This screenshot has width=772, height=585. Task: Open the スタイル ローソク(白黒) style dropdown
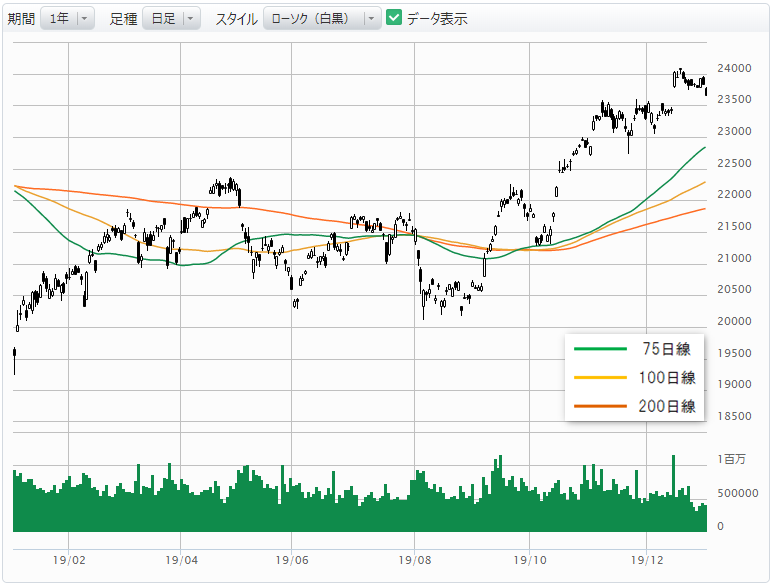coord(322,19)
